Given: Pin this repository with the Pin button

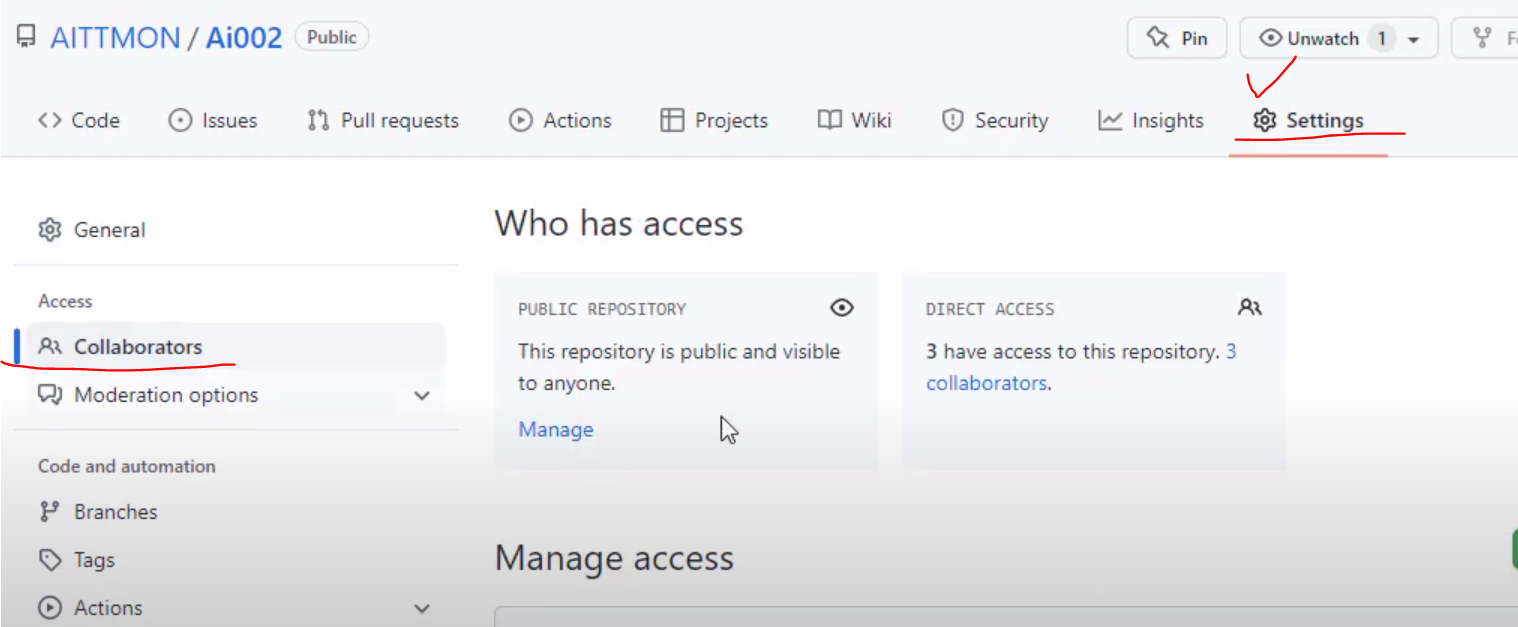Looking at the screenshot, I should click(1177, 38).
